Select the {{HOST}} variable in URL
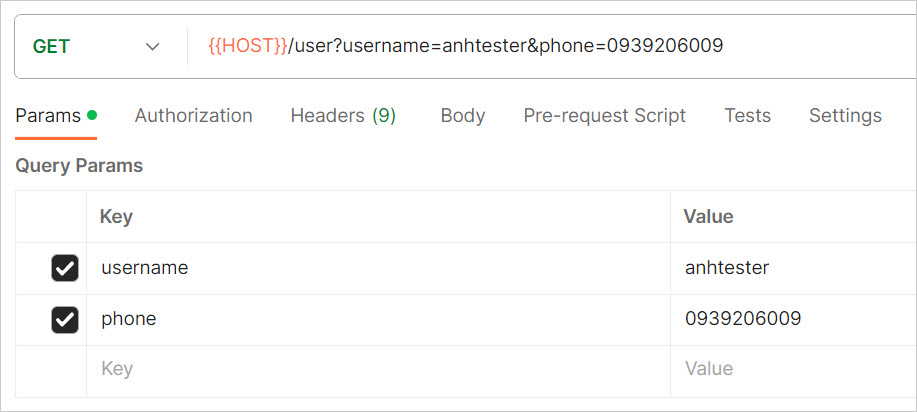917x412 pixels. 248,46
